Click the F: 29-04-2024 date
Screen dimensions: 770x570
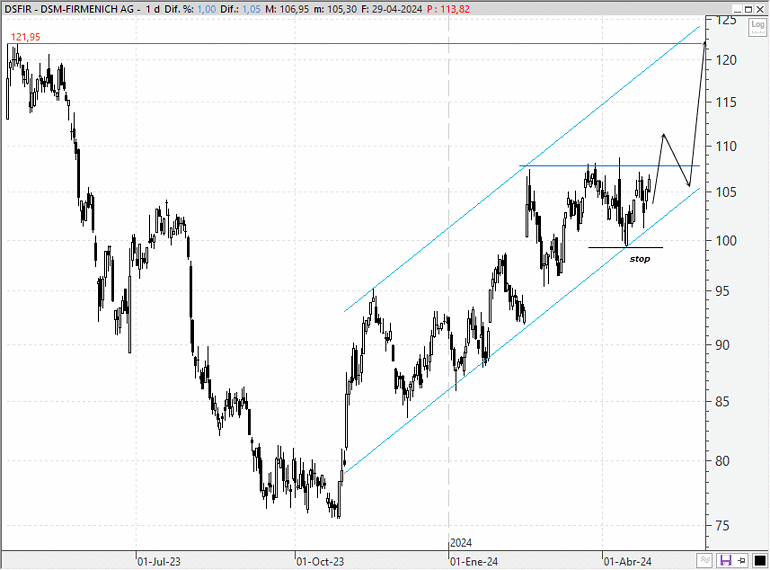tap(391, 9)
